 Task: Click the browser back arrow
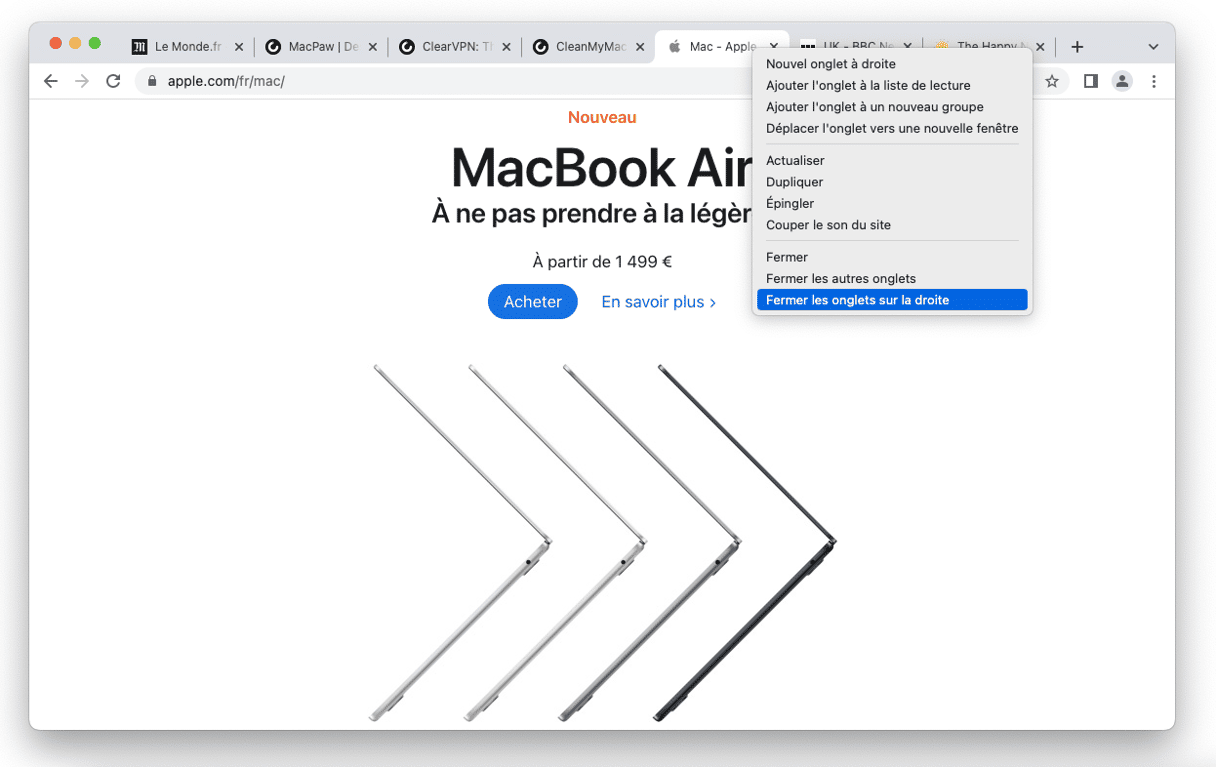click(51, 81)
